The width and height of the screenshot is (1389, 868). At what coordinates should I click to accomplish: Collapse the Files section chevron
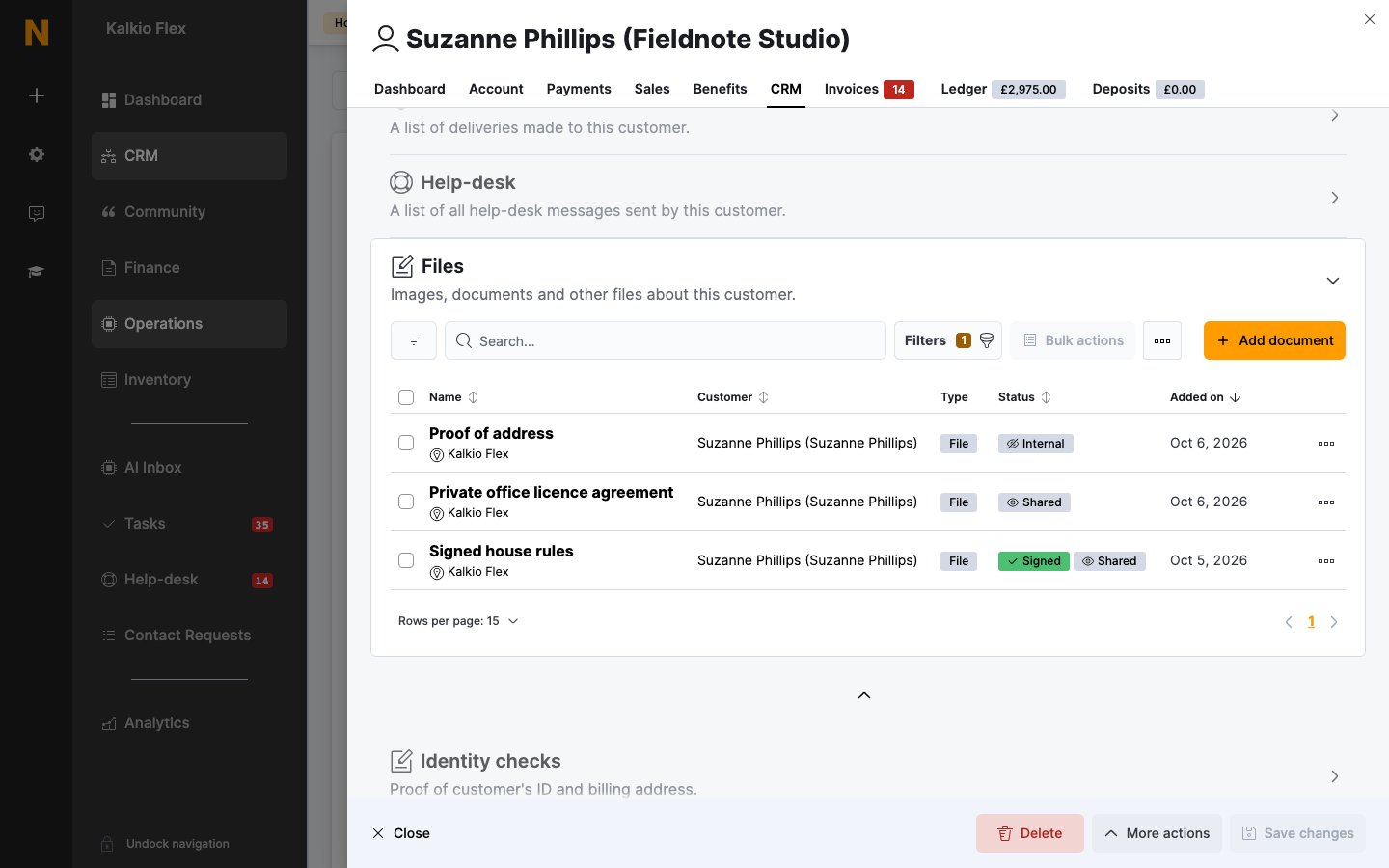[x=1333, y=281]
